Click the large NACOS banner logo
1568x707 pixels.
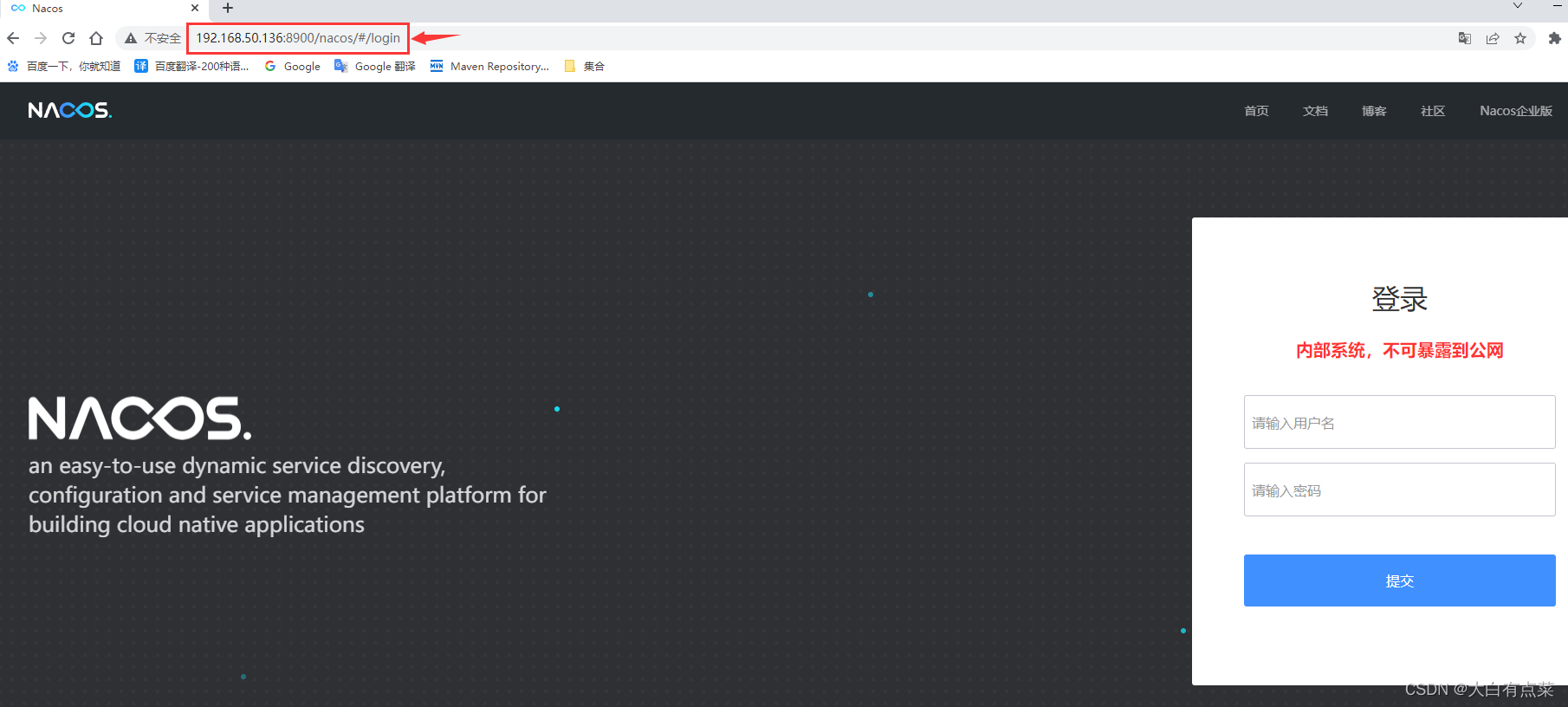140,418
